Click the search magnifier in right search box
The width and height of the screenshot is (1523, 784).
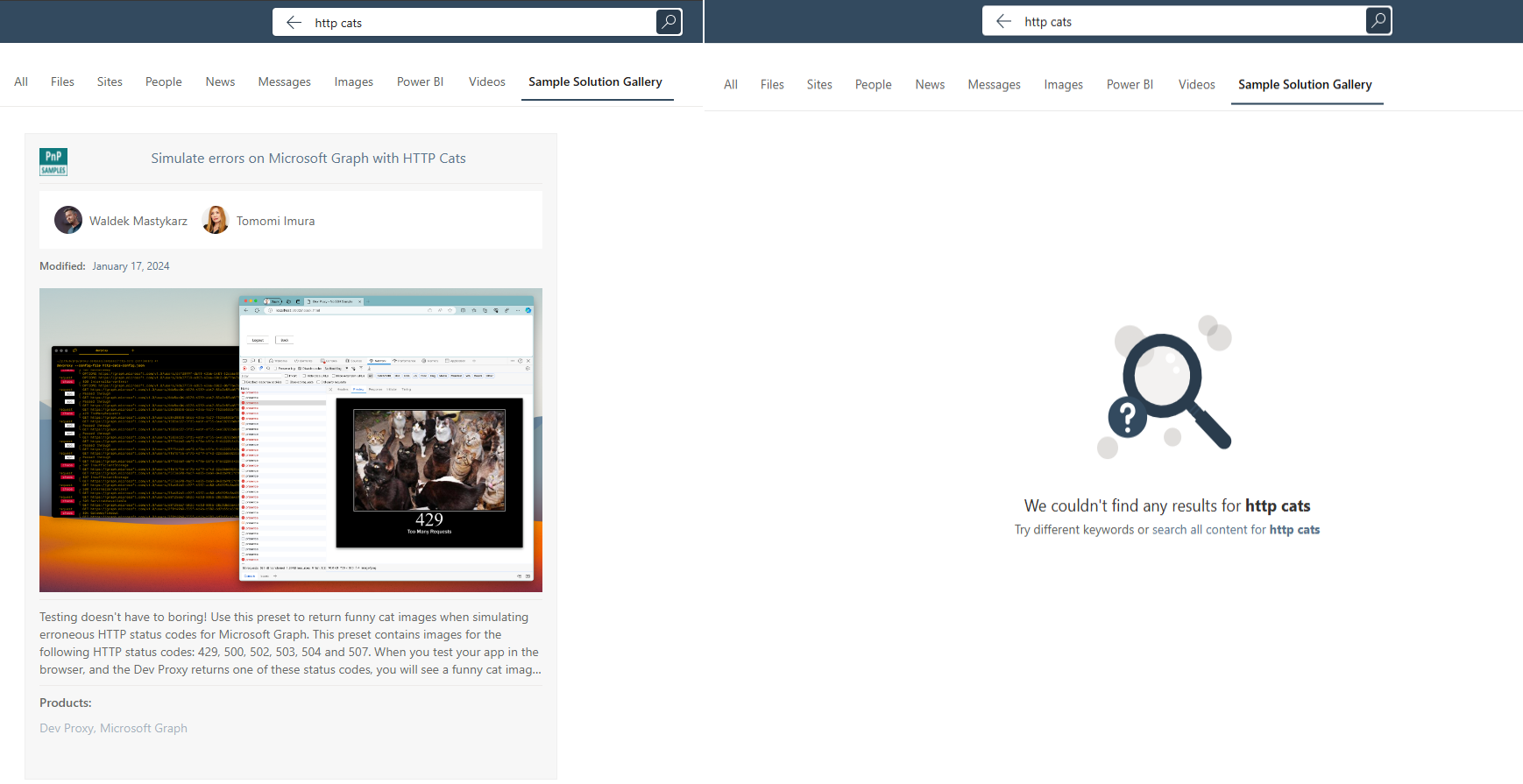[x=1378, y=21]
